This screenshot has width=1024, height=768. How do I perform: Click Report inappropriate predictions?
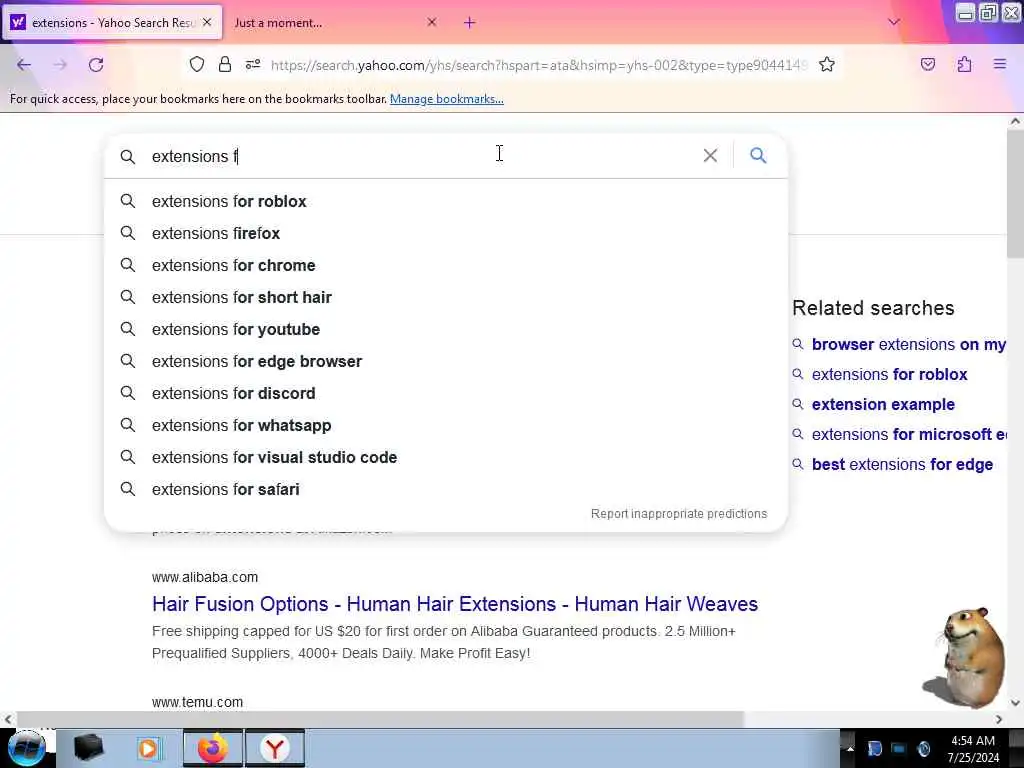[x=679, y=514]
